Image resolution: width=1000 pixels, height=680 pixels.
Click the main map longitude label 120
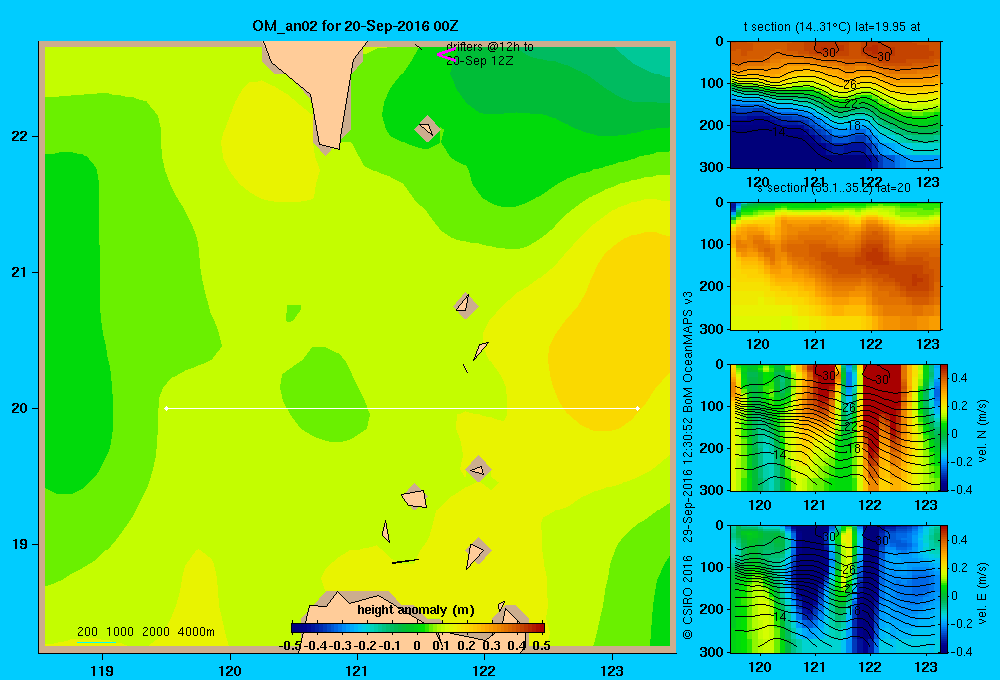[x=230, y=670]
